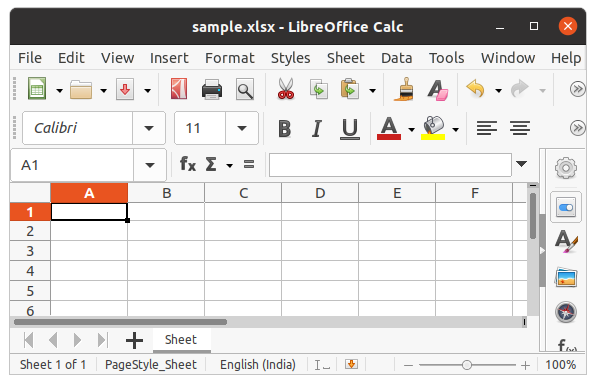This screenshot has width=596, height=384.
Task: Open font color palette dropdown
Action: tap(411, 130)
